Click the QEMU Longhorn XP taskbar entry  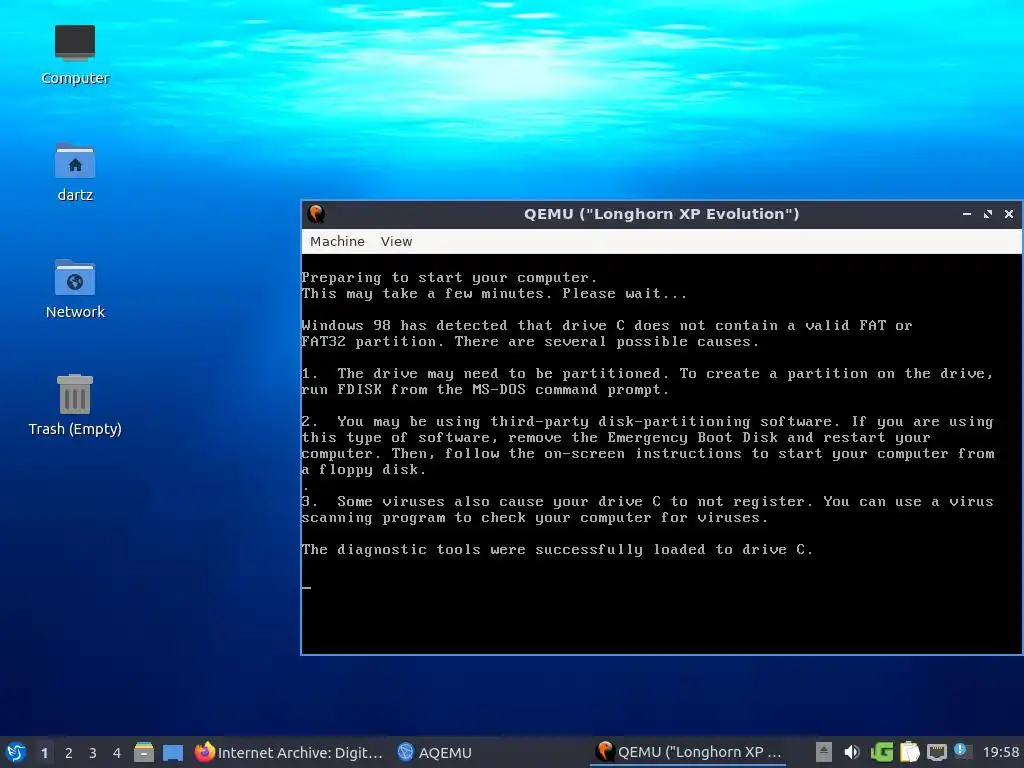coord(688,752)
